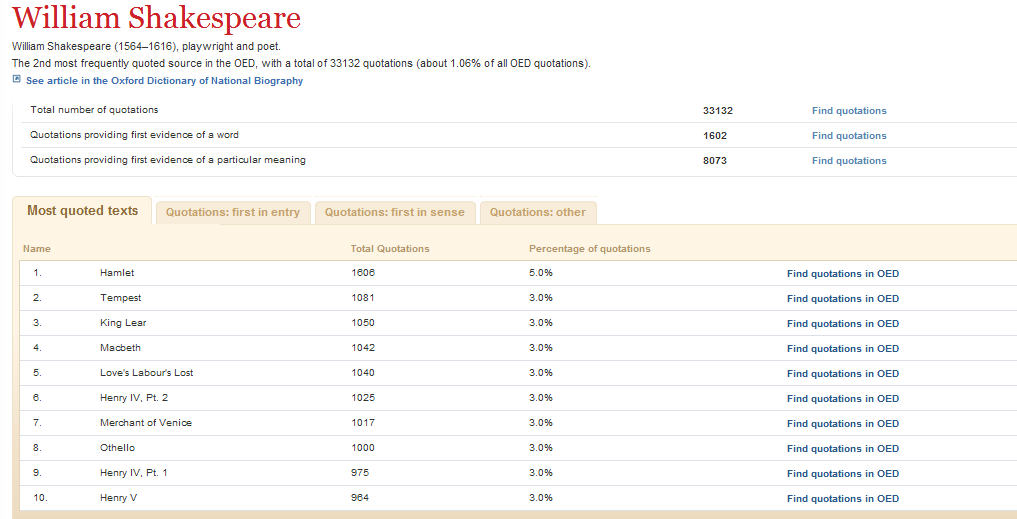Select the Merchant of Venice title
1017x519 pixels.
tap(146, 422)
